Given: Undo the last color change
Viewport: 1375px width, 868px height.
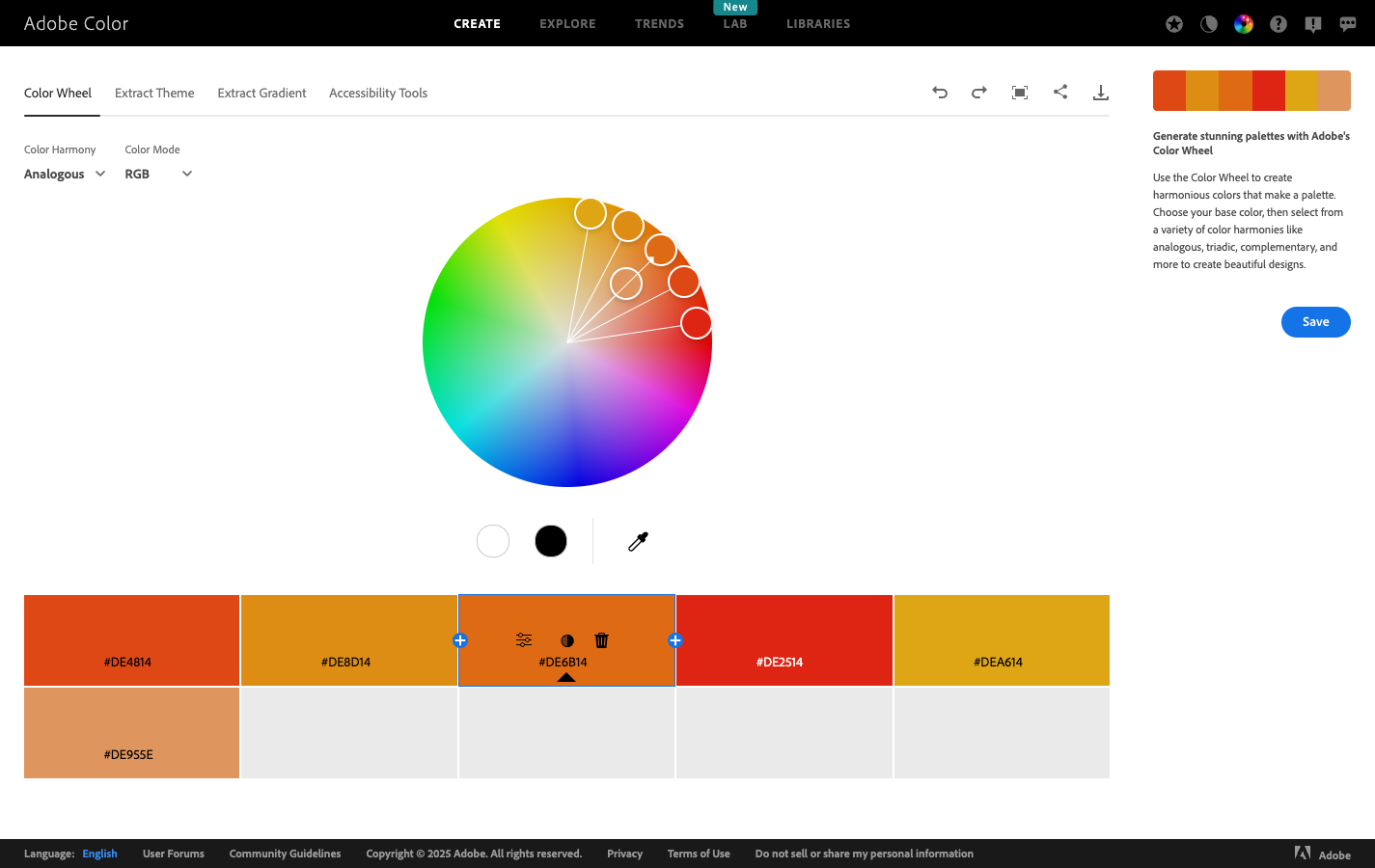Looking at the screenshot, I should tap(940, 92).
